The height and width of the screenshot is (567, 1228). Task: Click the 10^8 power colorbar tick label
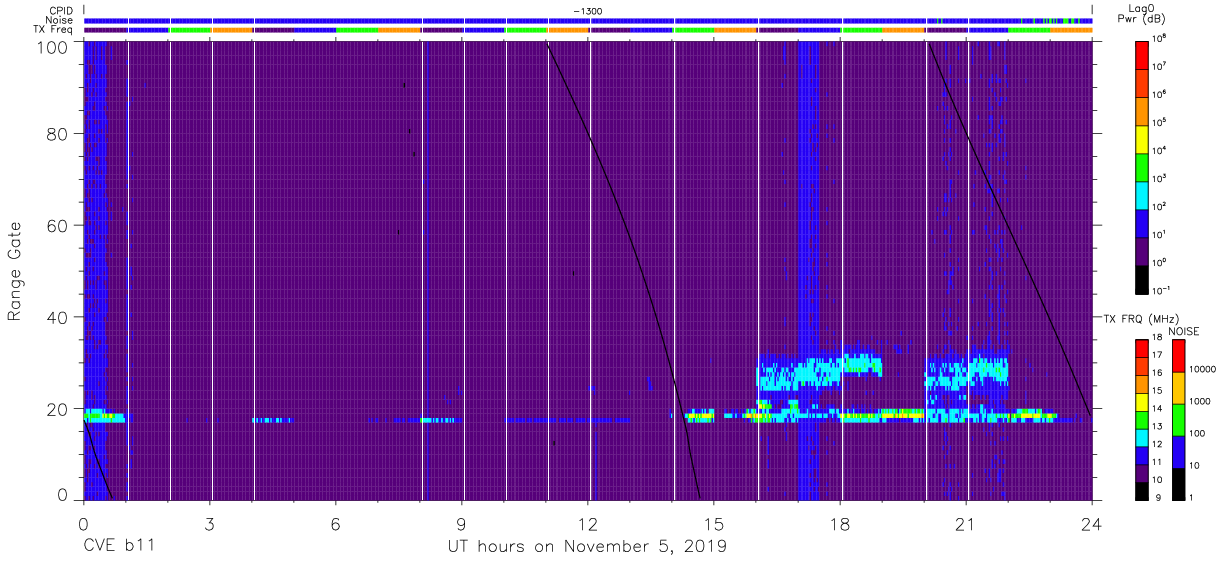point(1160,38)
